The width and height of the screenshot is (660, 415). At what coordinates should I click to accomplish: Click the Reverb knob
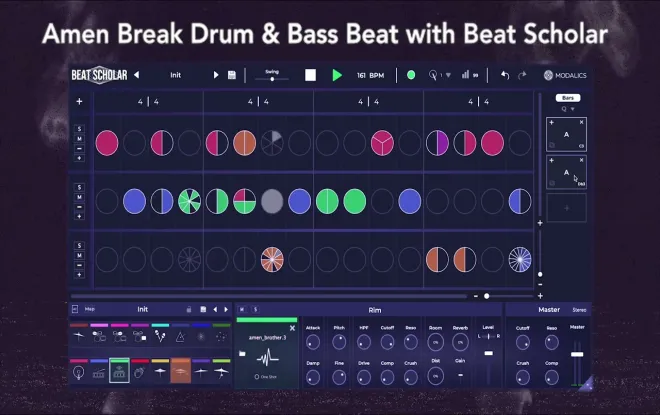click(460, 342)
